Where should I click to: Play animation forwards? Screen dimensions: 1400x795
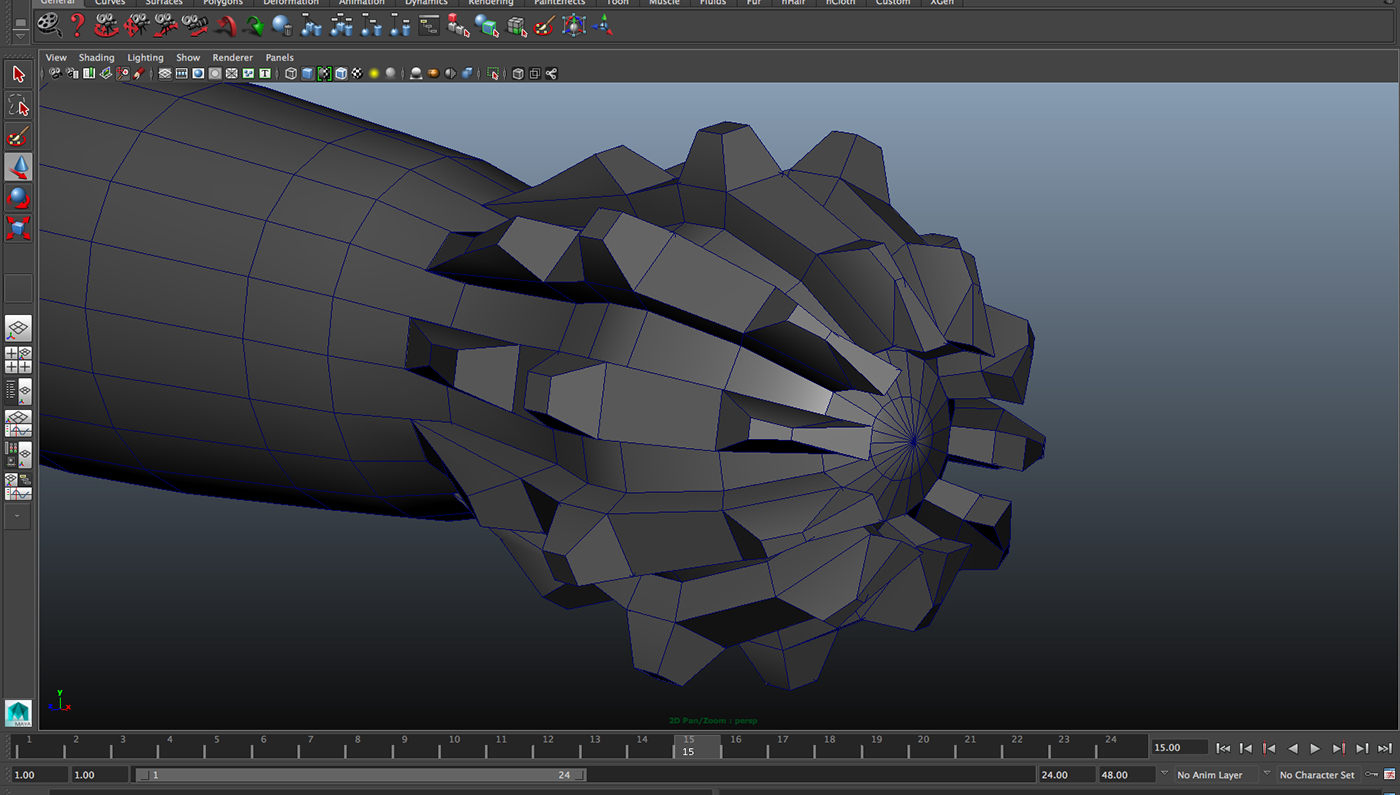click(x=1315, y=748)
